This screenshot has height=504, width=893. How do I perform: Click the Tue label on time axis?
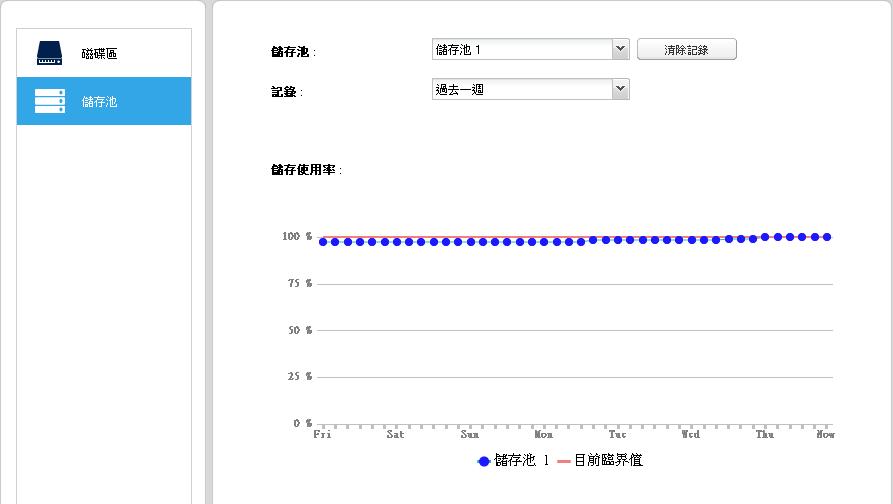617,435
